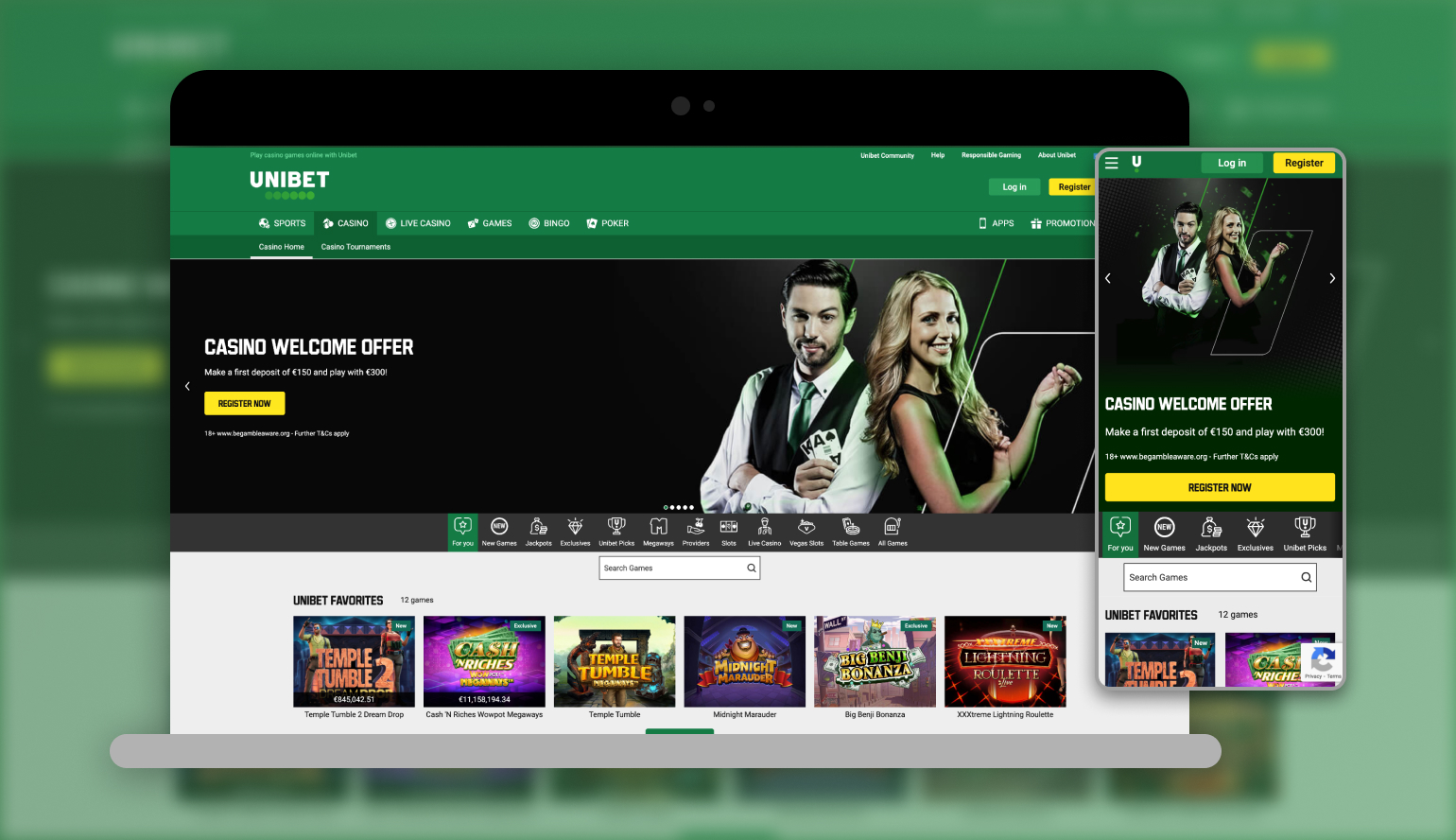Open Unibet Picks category in desktop view

[616, 532]
